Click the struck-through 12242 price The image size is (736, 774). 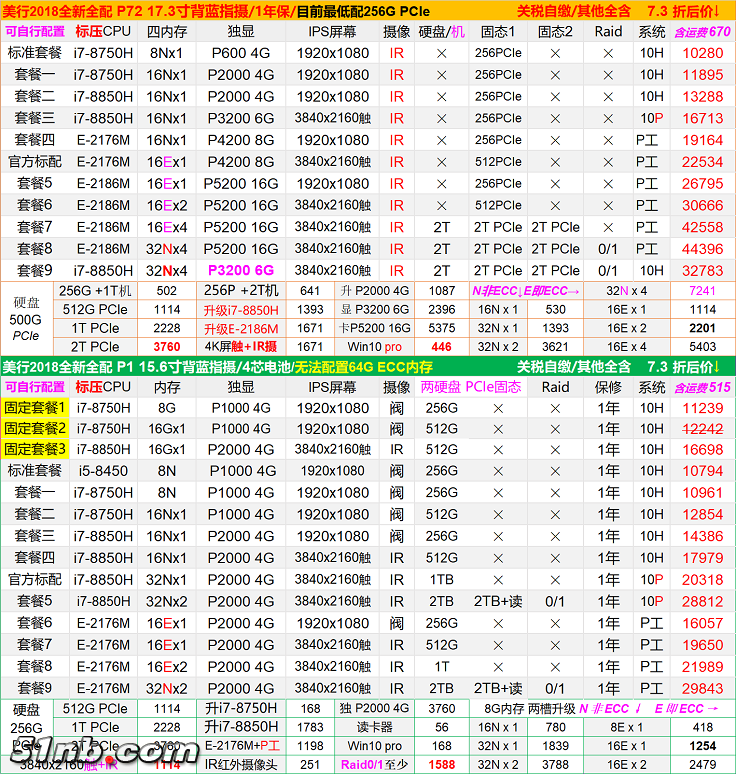(702, 429)
